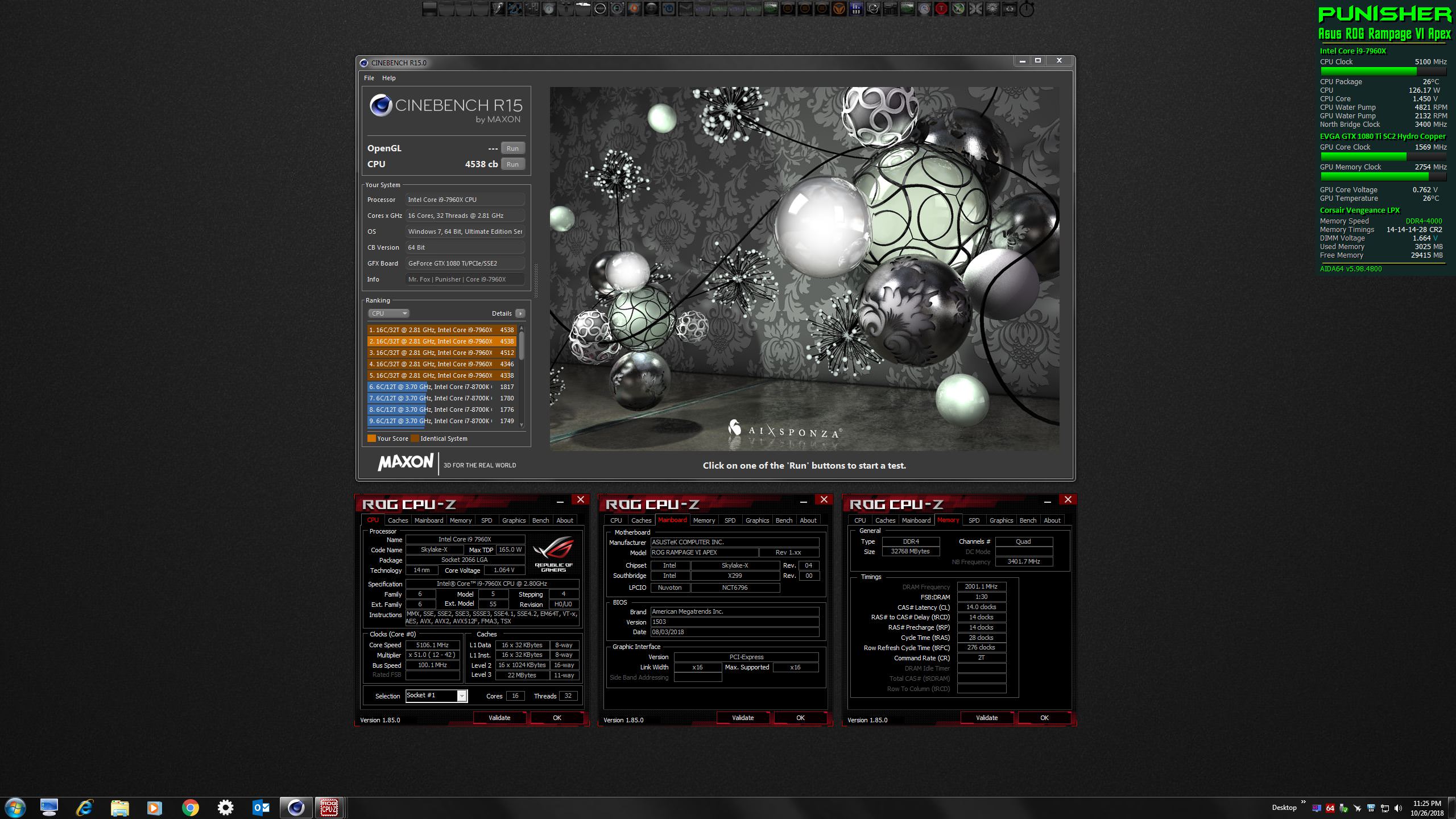
Task: Click the ranking list scrollbar thumb
Action: [x=522, y=344]
